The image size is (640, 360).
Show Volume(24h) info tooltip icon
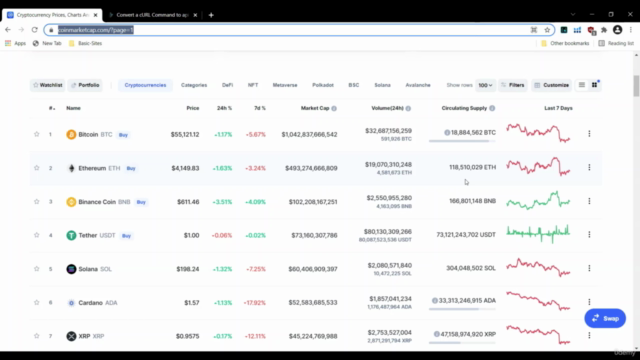pos(408,108)
